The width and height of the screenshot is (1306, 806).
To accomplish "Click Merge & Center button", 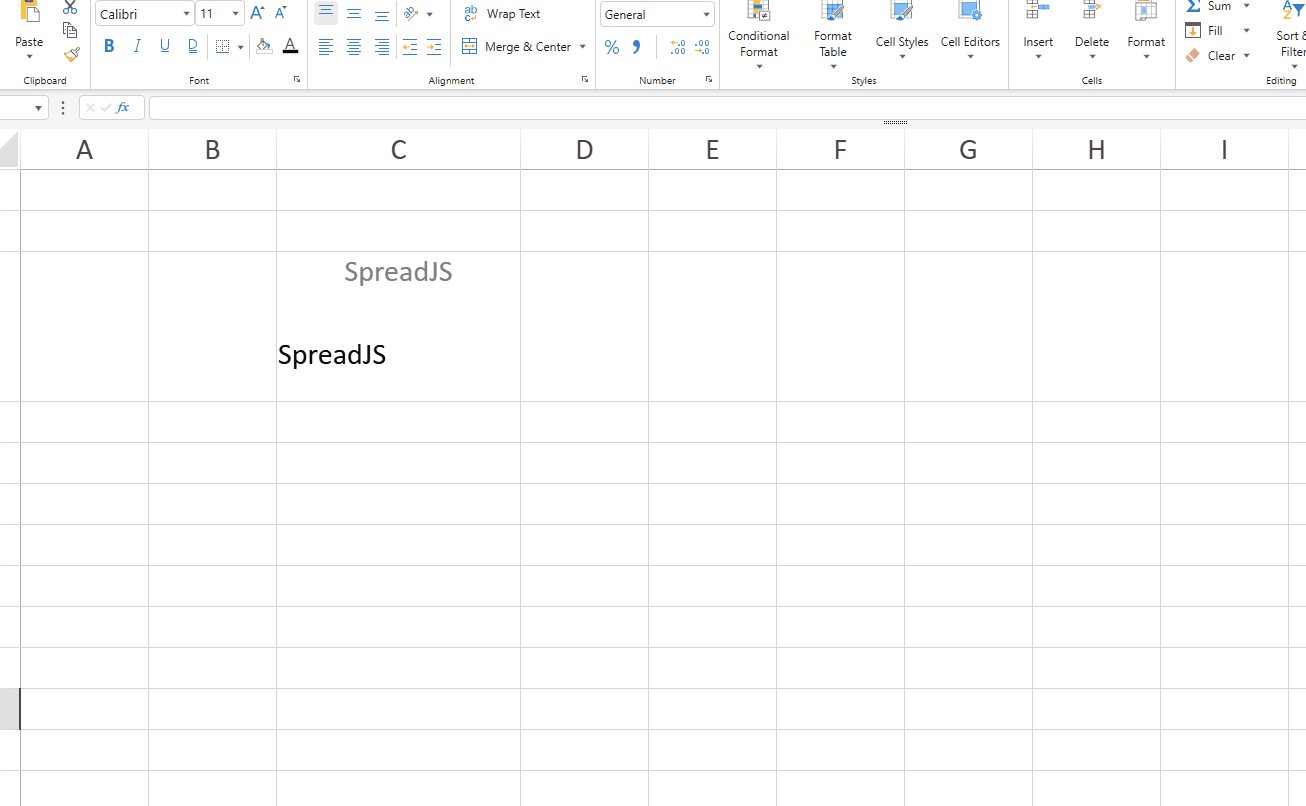I will (x=517, y=47).
